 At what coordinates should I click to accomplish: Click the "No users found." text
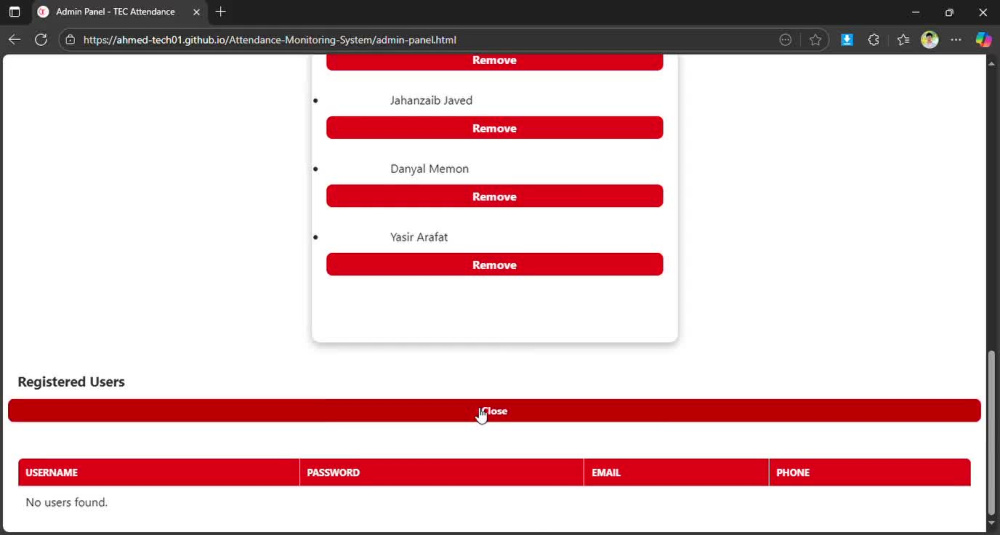click(66, 502)
